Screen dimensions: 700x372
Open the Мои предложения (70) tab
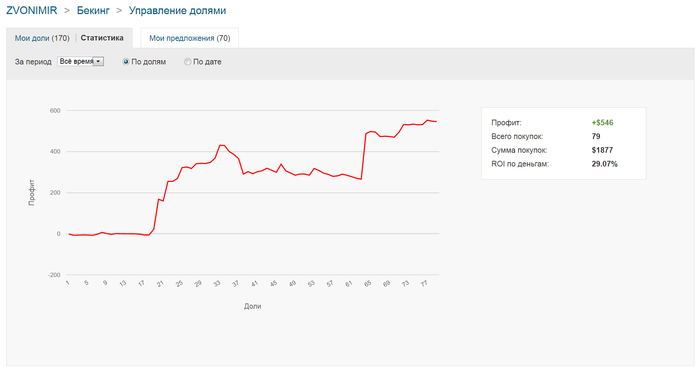pyautogui.click(x=190, y=38)
